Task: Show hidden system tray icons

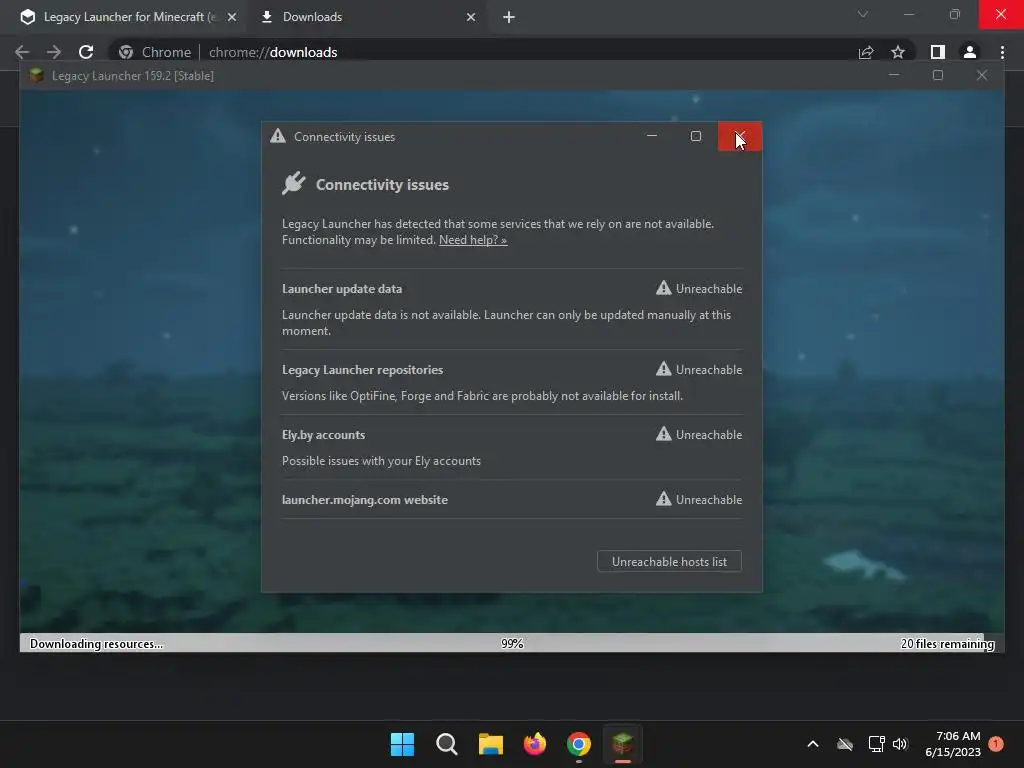Action: (813, 744)
